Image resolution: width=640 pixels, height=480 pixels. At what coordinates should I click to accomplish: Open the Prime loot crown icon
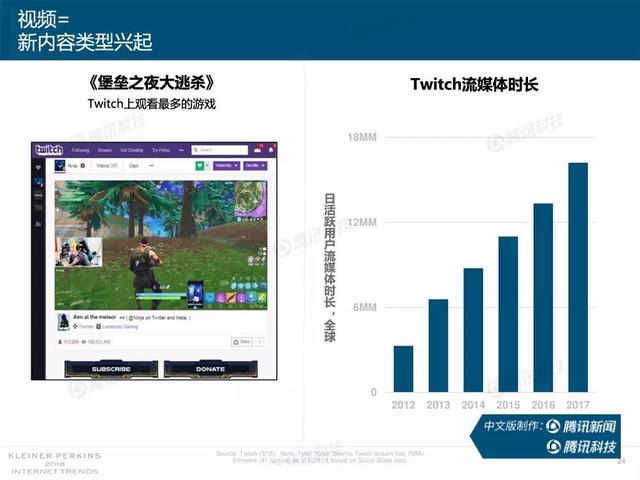pyautogui.click(x=258, y=150)
